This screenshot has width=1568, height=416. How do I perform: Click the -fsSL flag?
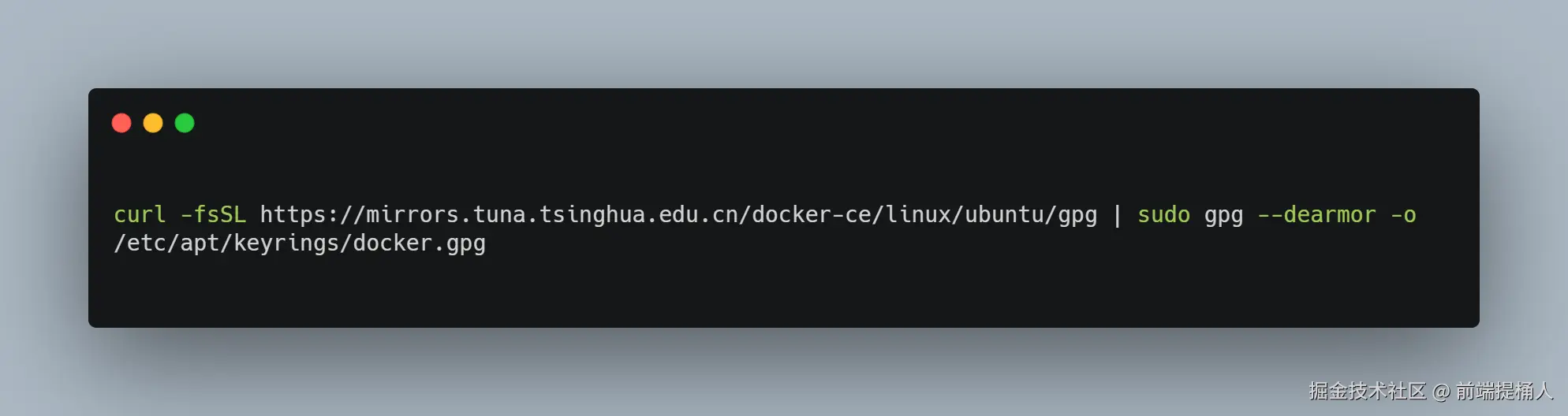point(213,214)
